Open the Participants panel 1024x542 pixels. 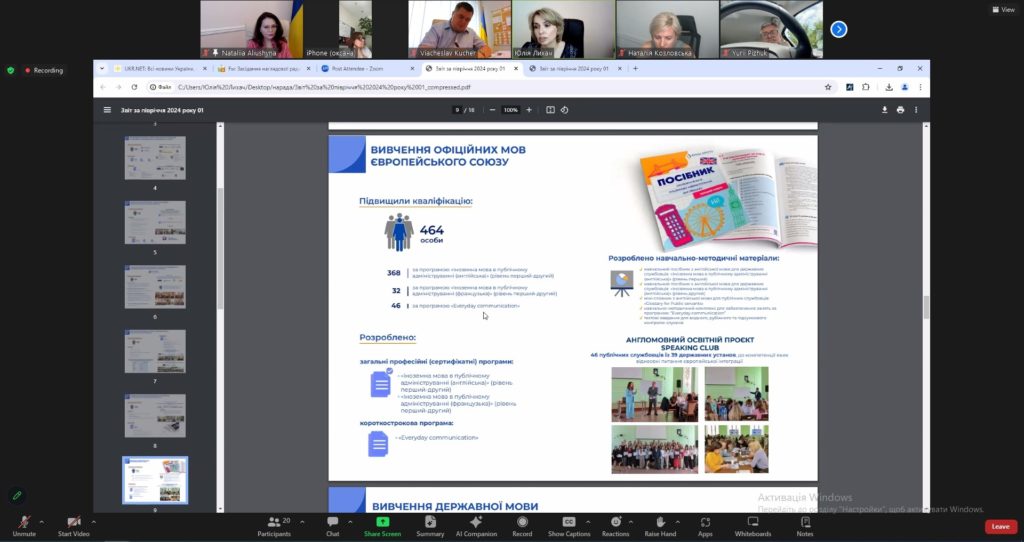click(x=274, y=526)
